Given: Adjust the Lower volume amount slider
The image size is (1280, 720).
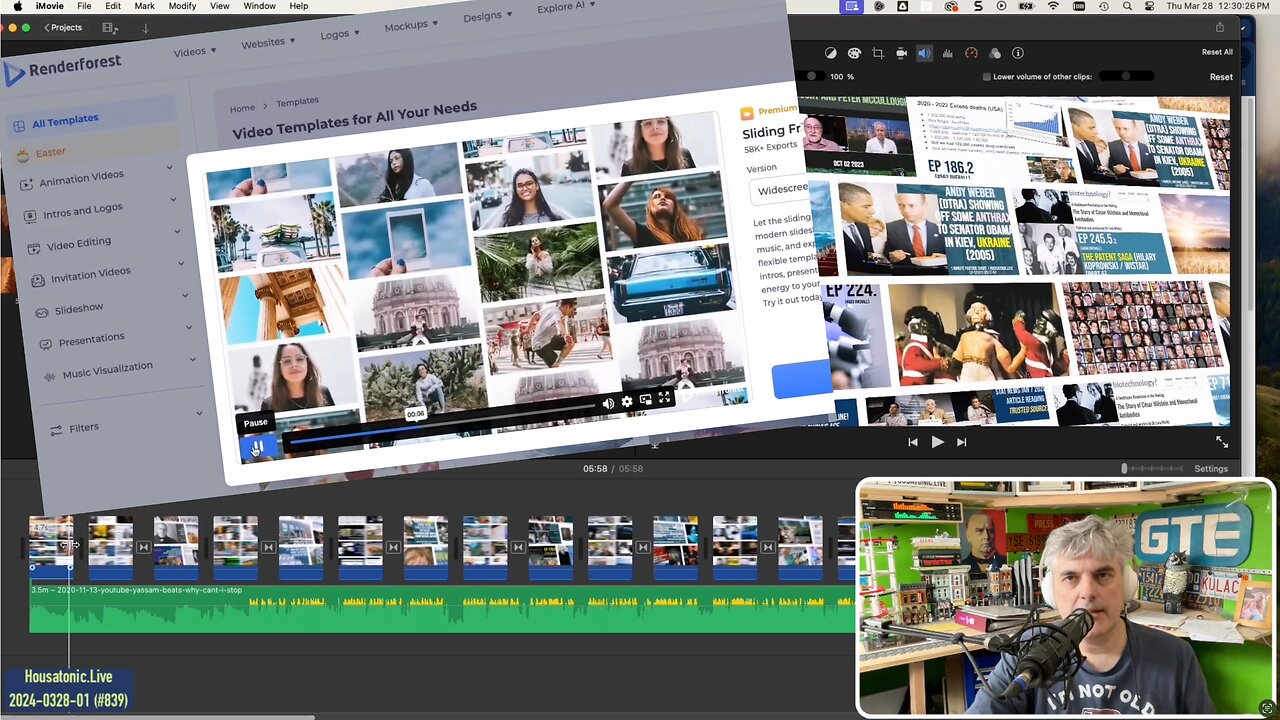Looking at the screenshot, I should coord(1125,76).
